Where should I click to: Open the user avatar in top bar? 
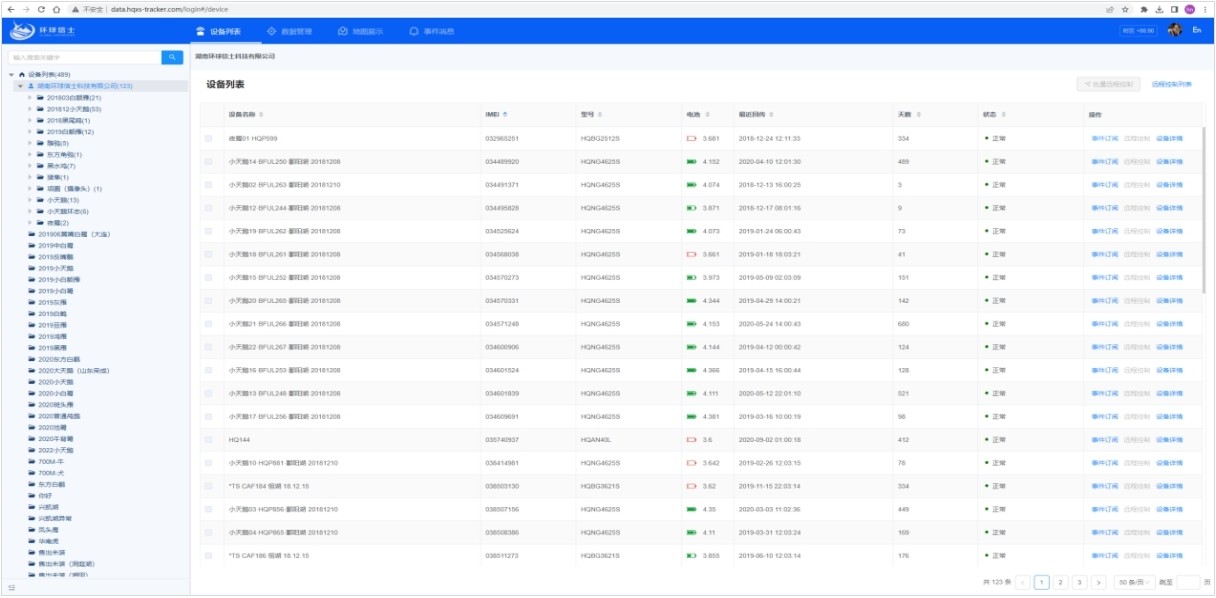tap(1175, 31)
